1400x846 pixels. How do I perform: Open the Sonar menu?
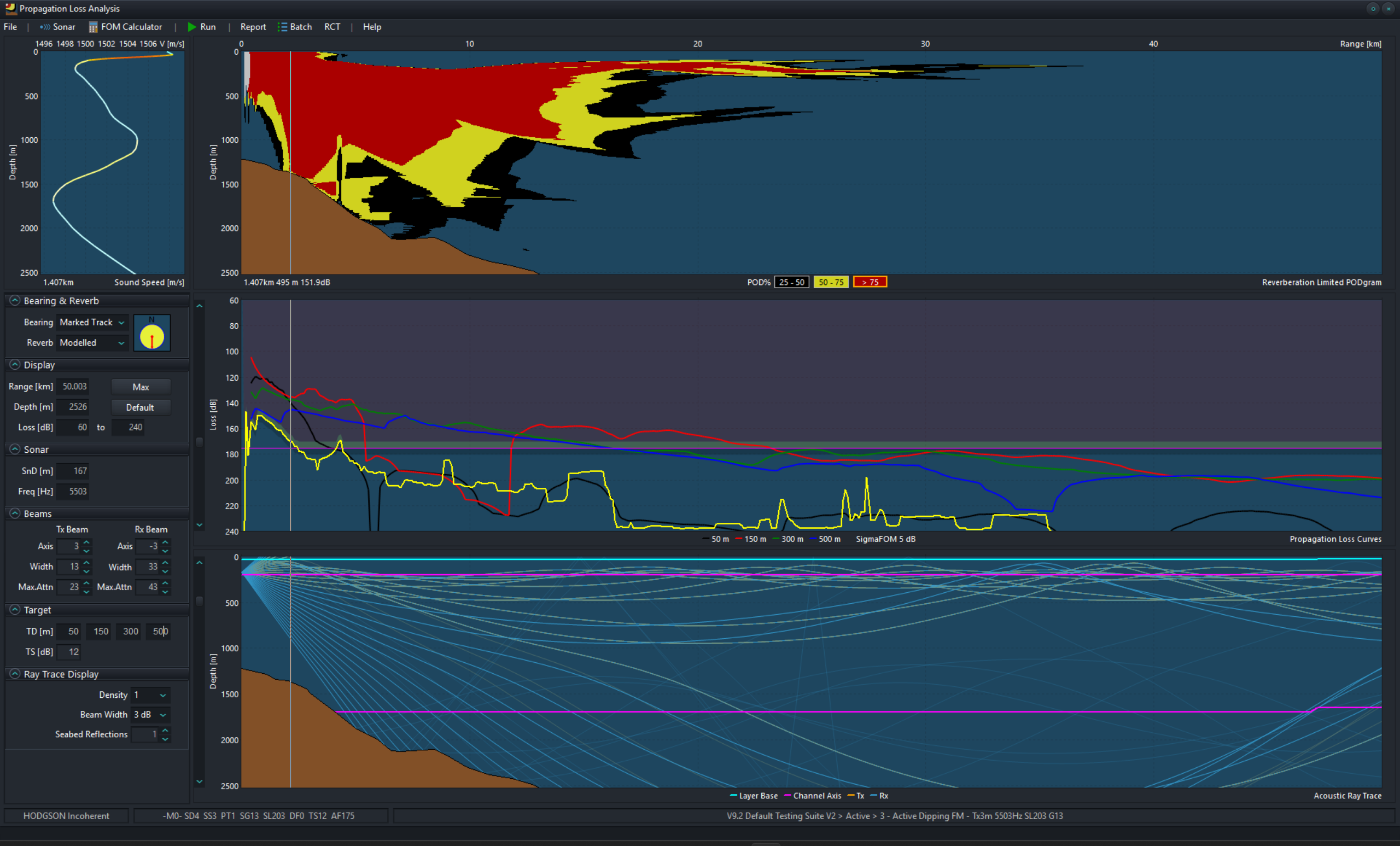point(57,27)
